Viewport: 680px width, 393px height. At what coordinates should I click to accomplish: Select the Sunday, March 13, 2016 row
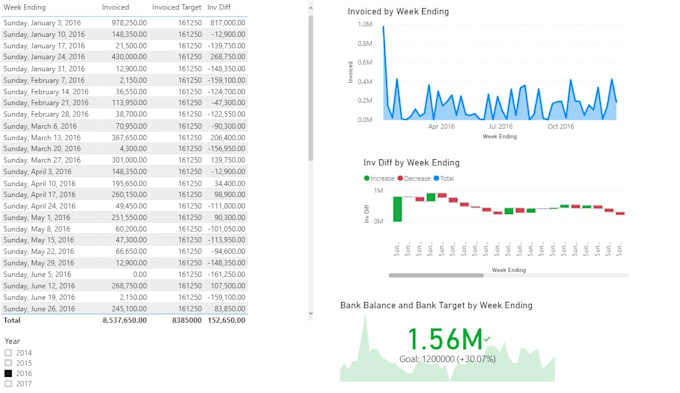[124, 138]
